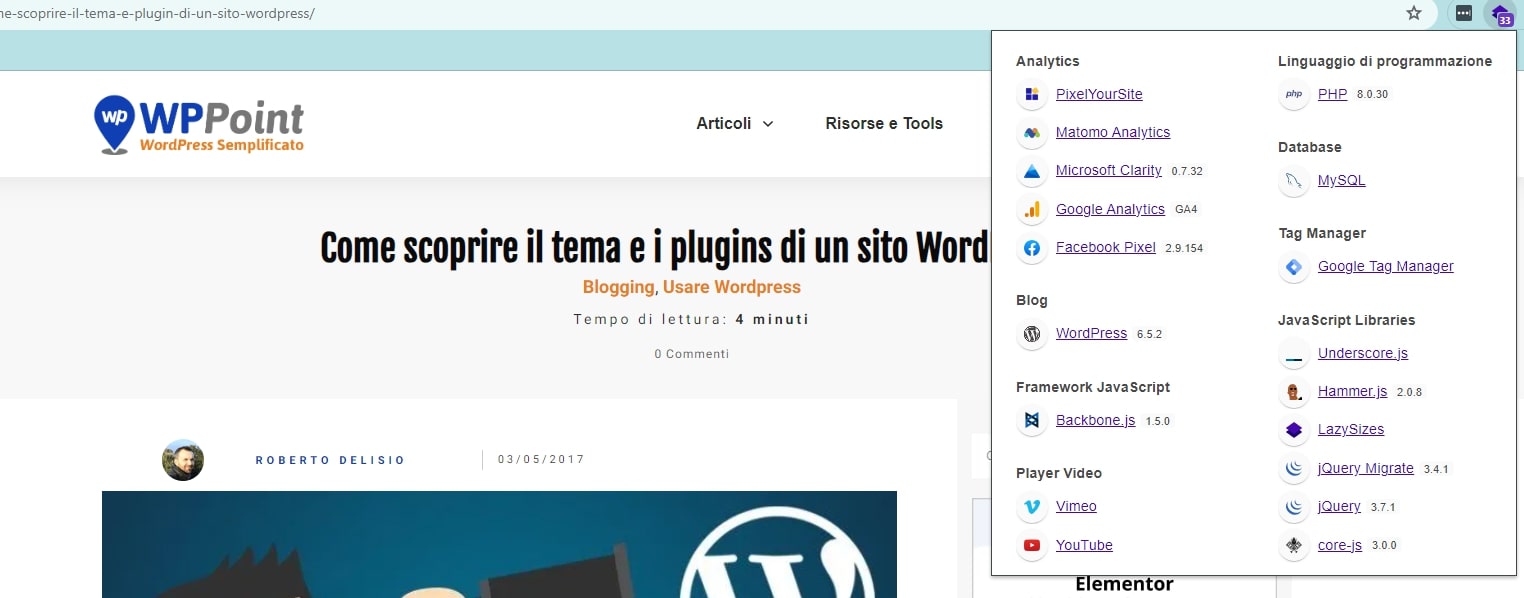Open the jQuery Migrate link
Image resolution: width=1524 pixels, height=598 pixels.
click(1366, 468)
